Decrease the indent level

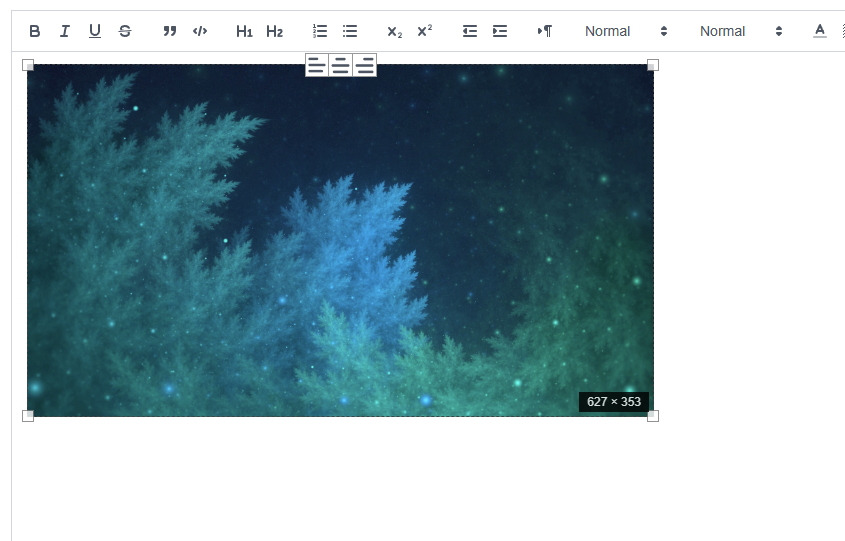click(x=469, y=31)
